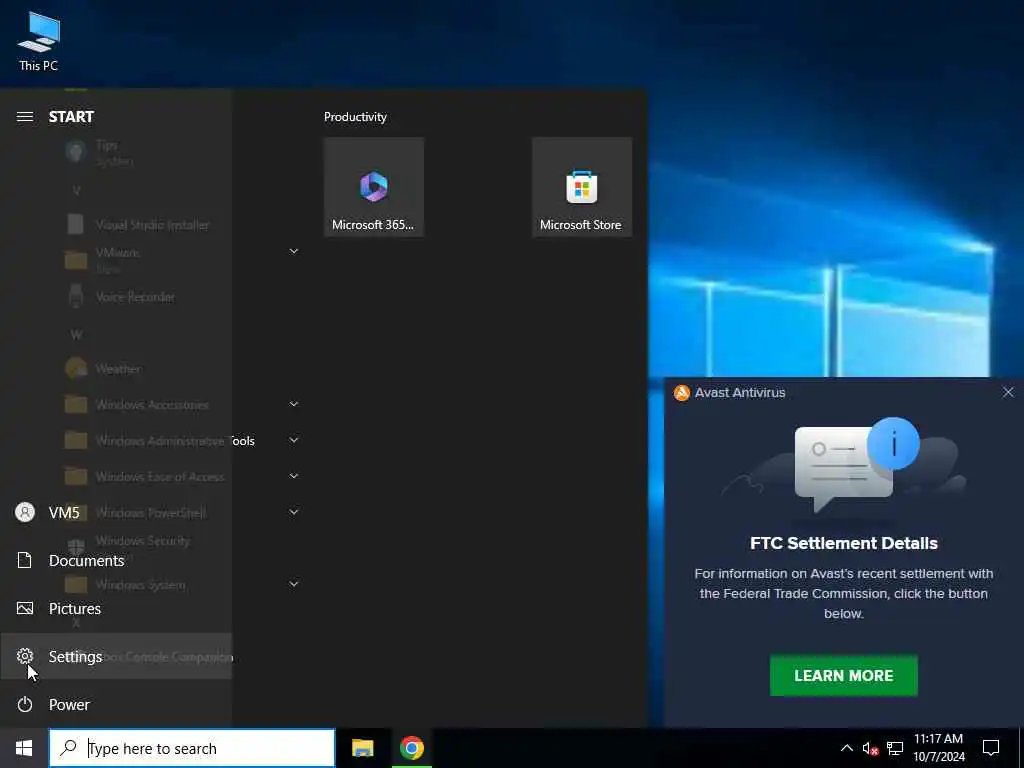Screen dimensions: 1024x768
Task: Click the search magnifier icon
Action: coord(68,748)
